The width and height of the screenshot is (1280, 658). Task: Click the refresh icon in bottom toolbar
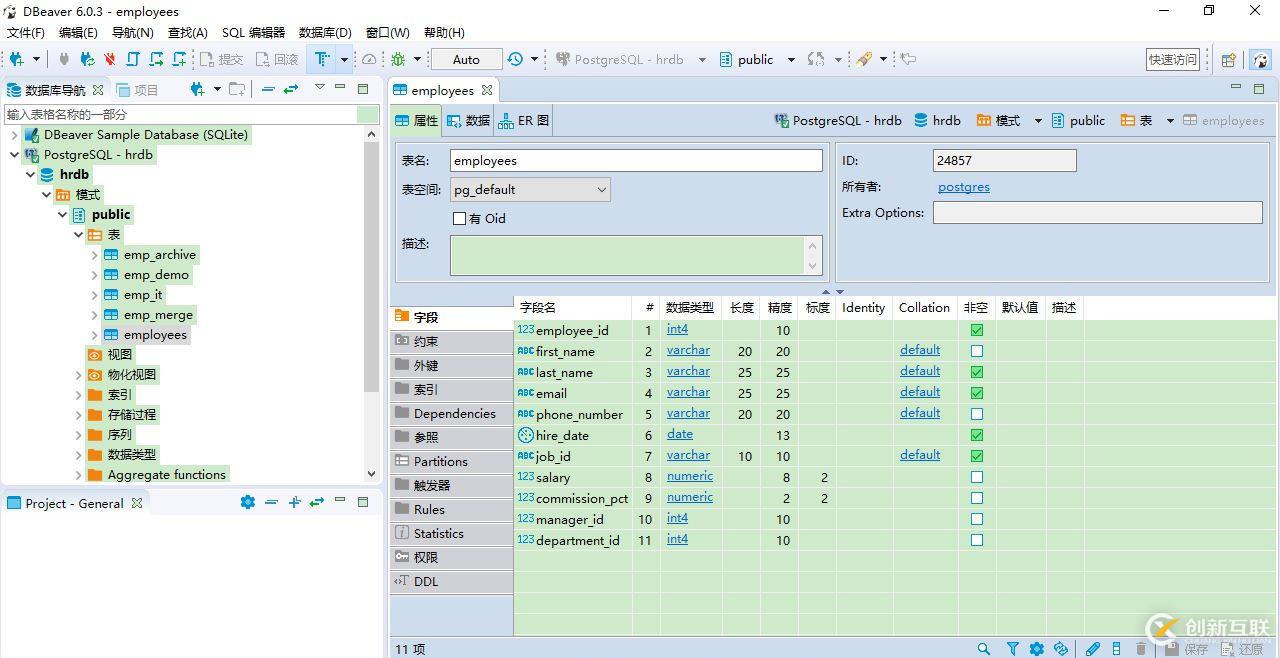(1061, 649)
